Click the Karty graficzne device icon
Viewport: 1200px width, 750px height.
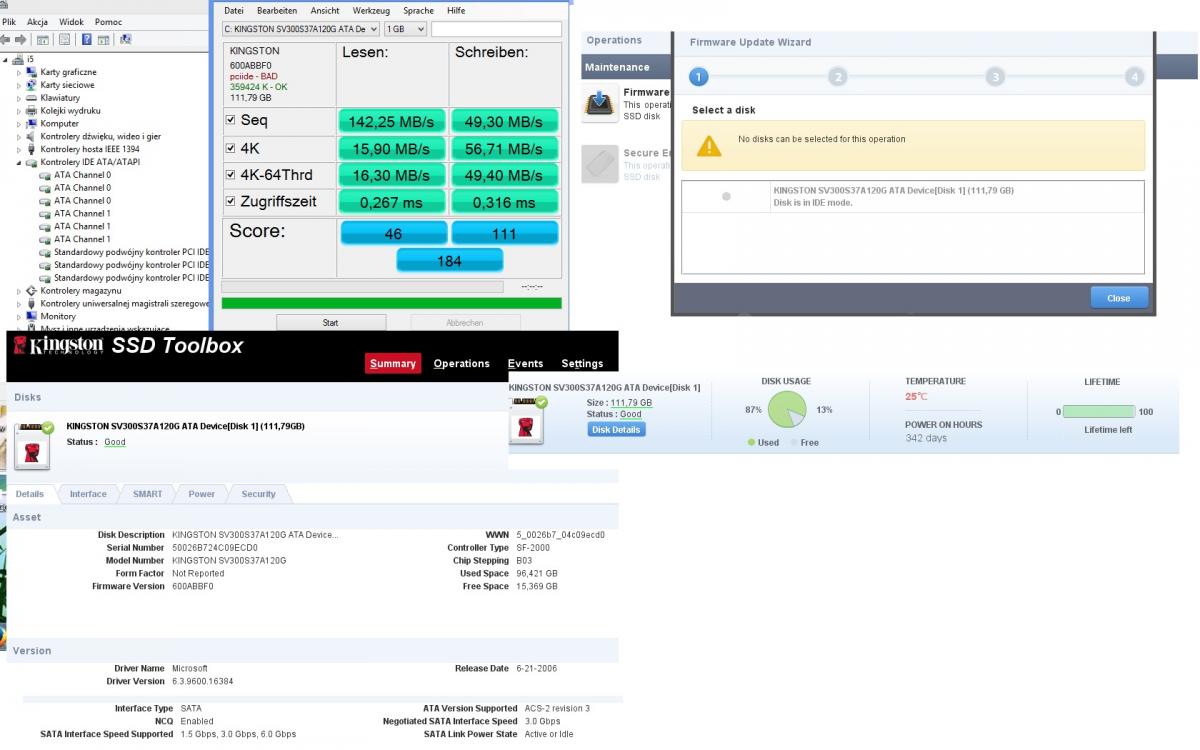(x=31, y=72)
